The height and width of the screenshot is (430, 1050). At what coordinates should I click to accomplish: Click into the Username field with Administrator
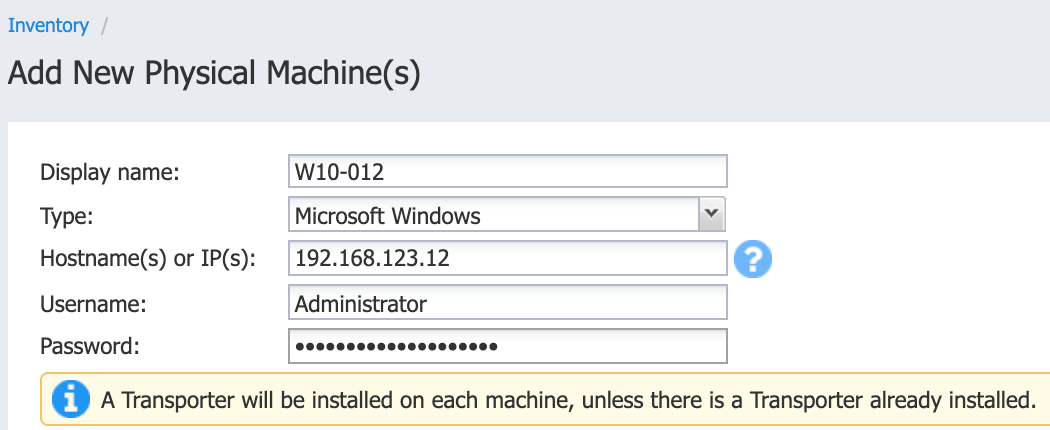(x=508, y=303)
